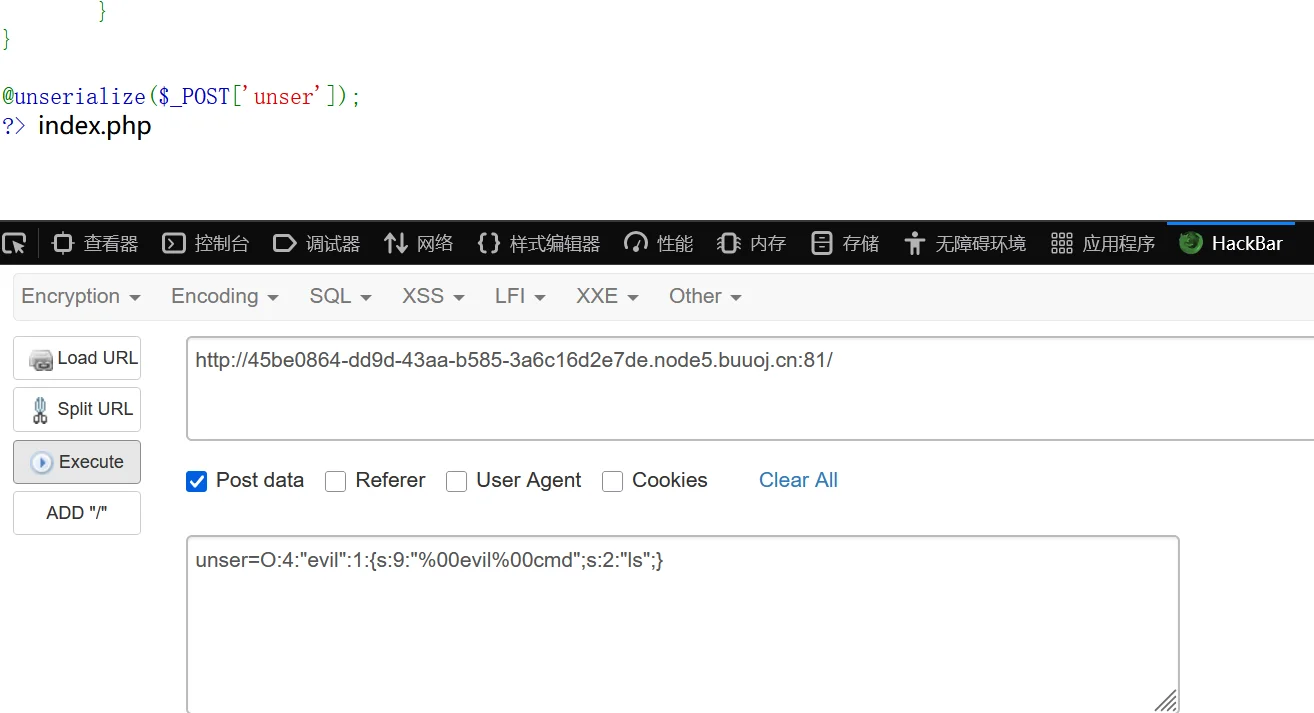1314x713 pixels.
Task: Open the LFI dropdown menu
Action: [520, 296]
